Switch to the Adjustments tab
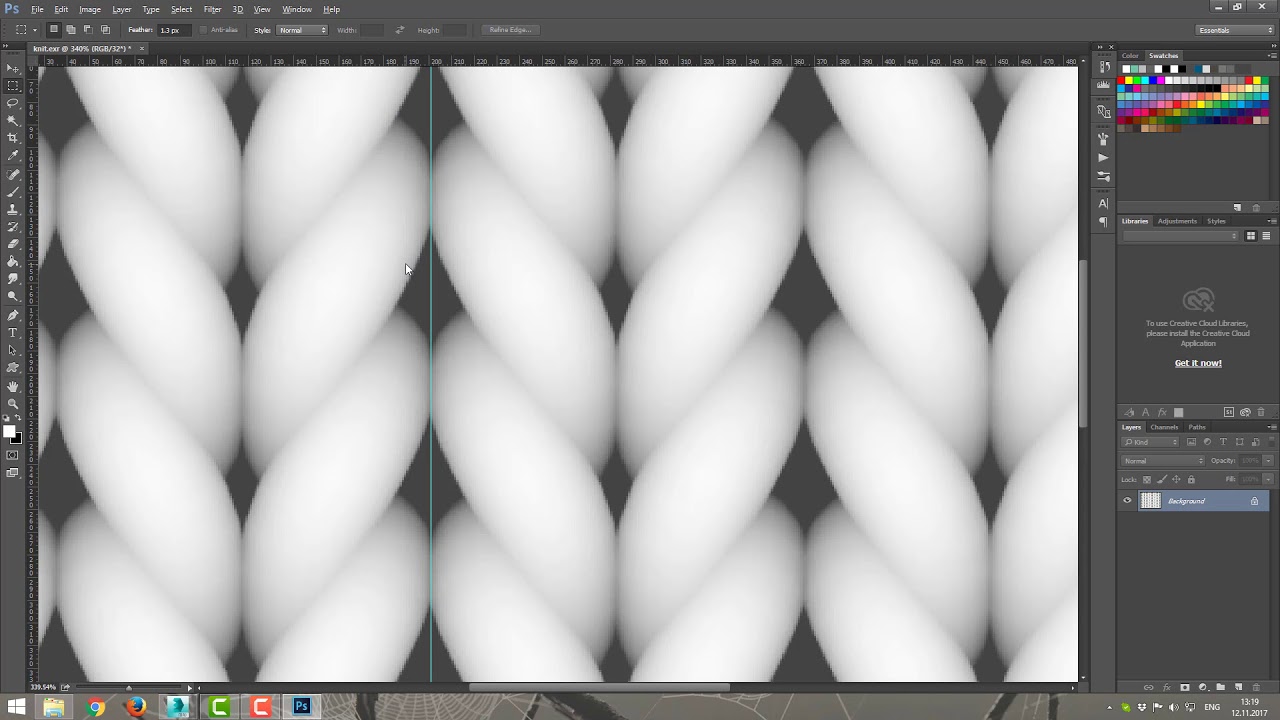The height and width of the screenshot is (720, 1280). point(1177,221)
